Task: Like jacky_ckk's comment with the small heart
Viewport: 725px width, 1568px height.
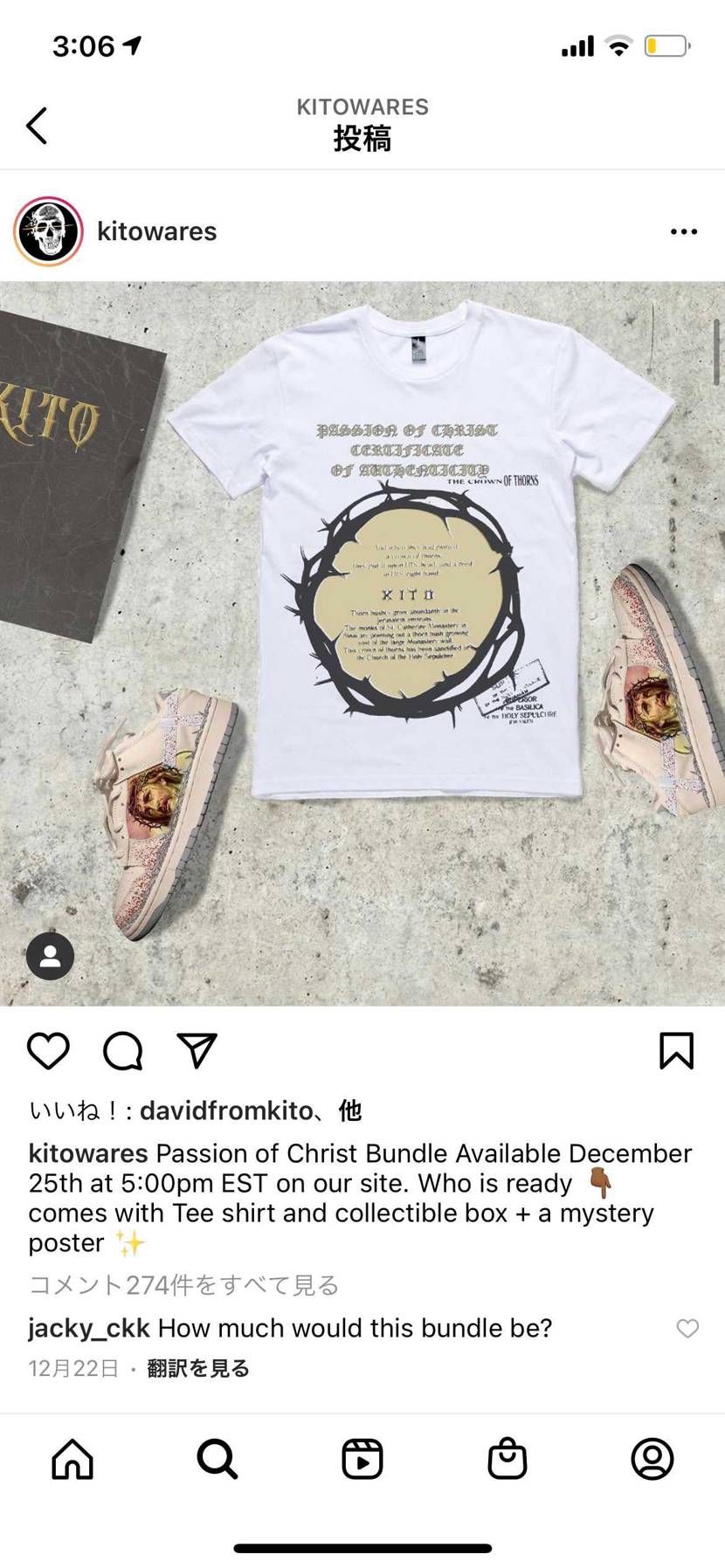Action: pos(687,1328)
